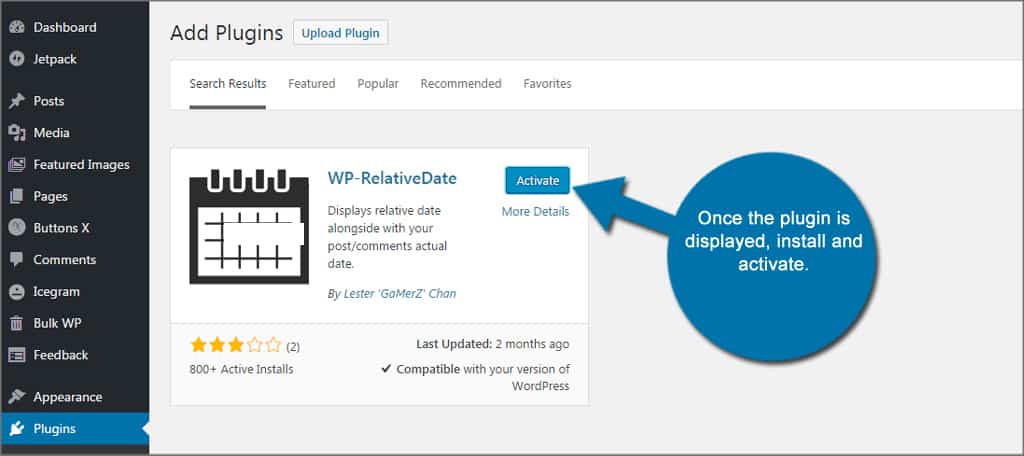
Task: Click the Media icon in sidebar
Action: click(x=17, y=133)
